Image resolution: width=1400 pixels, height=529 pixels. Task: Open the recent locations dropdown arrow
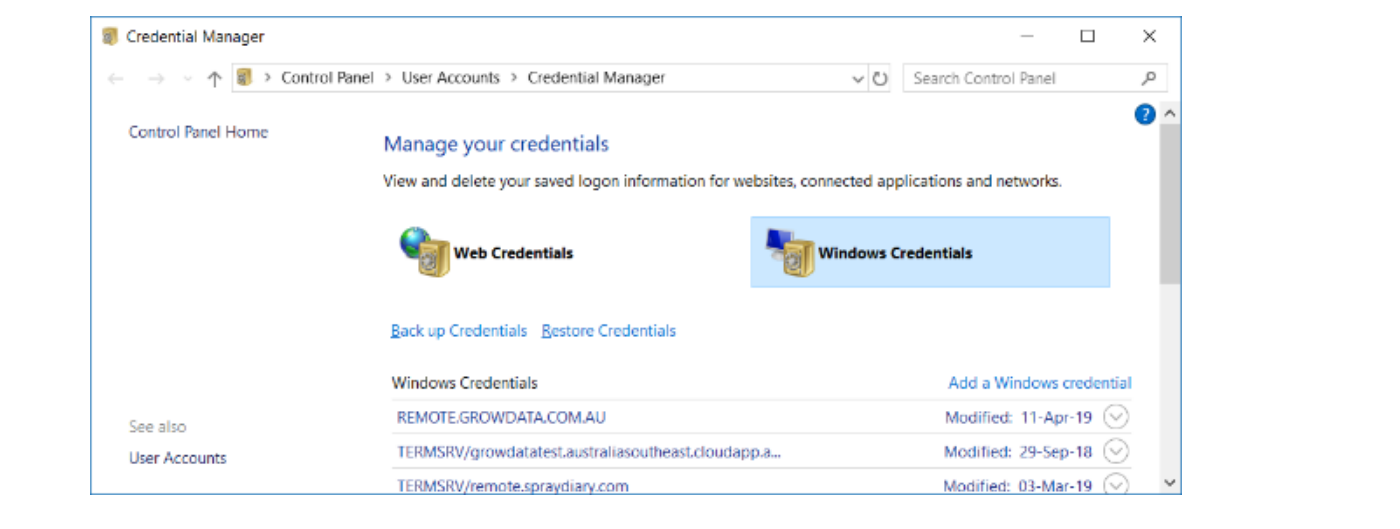[187, 79]
